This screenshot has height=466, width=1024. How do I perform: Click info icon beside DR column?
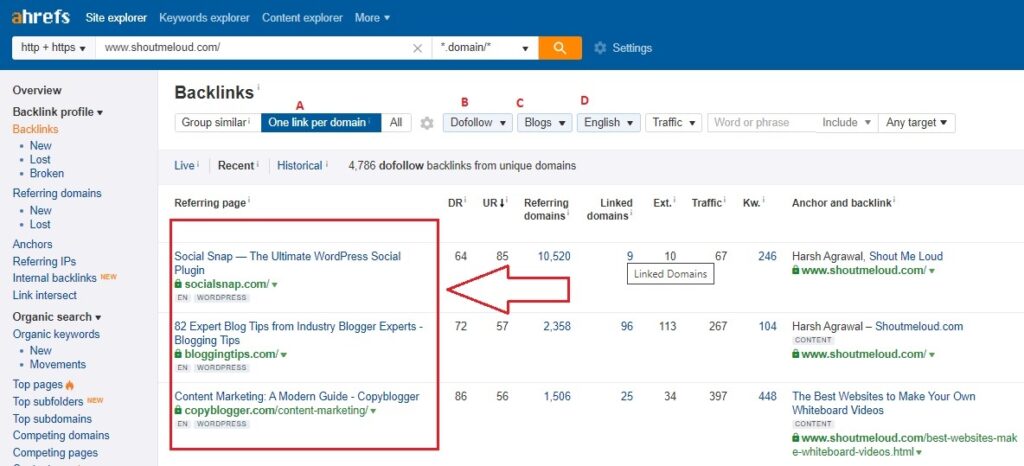466,200
